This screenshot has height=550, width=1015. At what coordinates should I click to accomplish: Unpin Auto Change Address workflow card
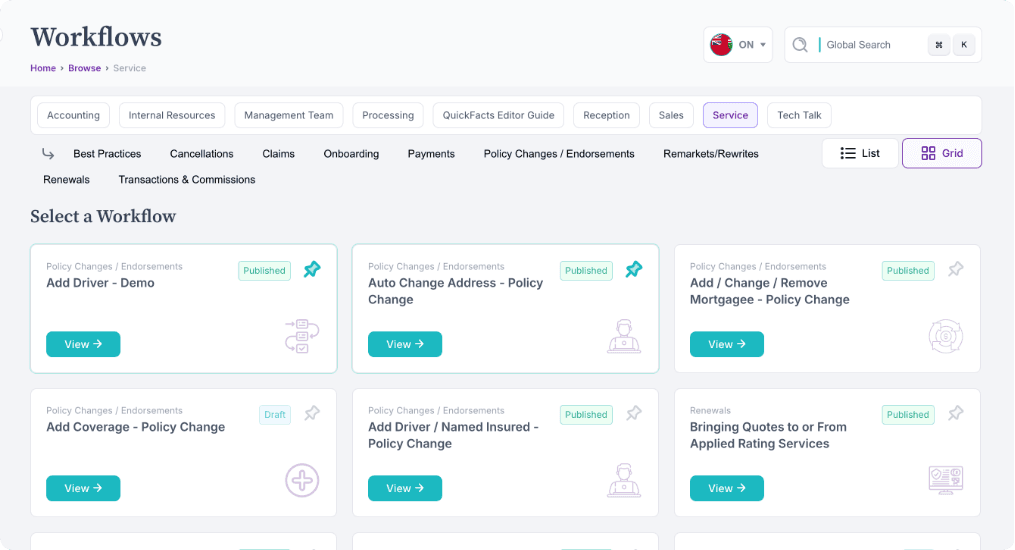(634, 270)
